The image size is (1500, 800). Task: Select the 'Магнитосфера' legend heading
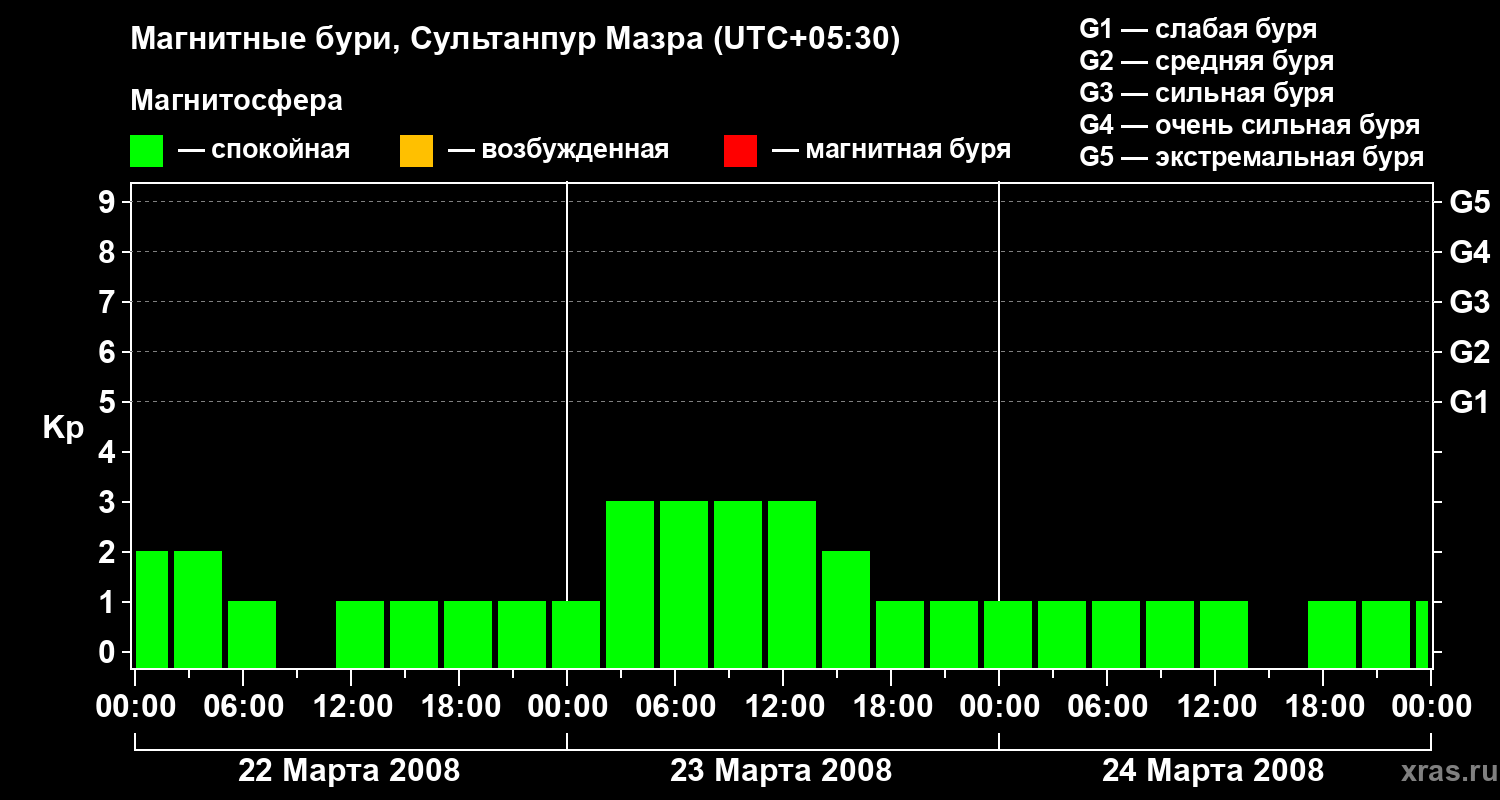236,101
